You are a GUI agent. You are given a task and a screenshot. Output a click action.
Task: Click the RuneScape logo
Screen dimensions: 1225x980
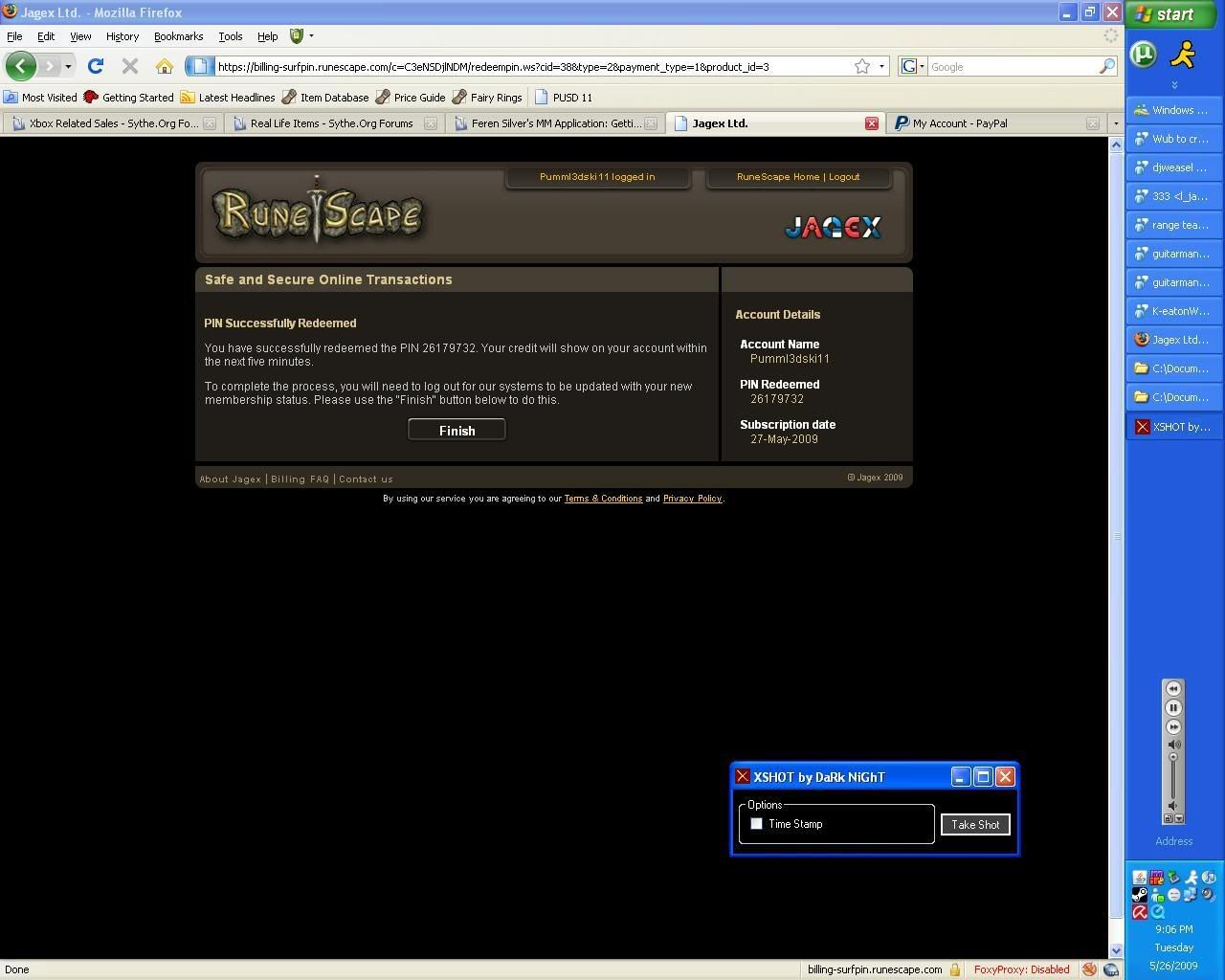tap(317, 212)
